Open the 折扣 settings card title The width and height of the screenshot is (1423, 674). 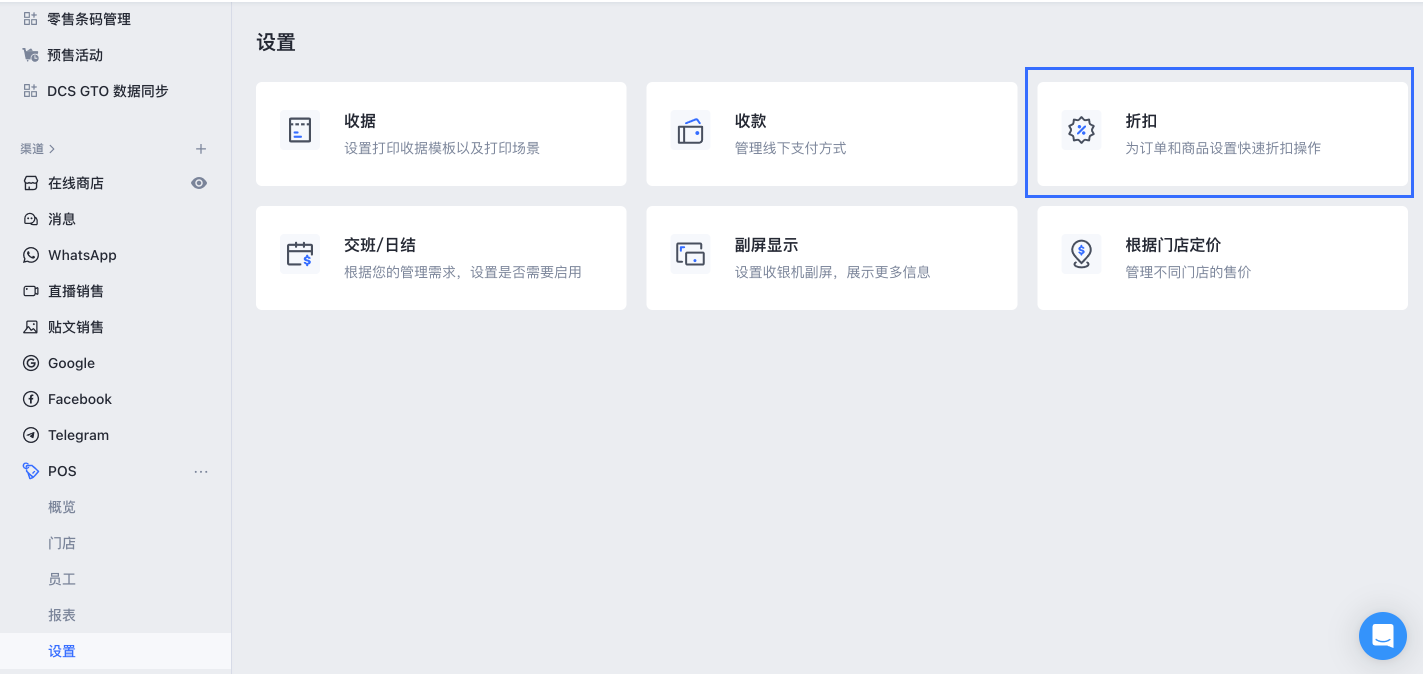pos(1141,121)
